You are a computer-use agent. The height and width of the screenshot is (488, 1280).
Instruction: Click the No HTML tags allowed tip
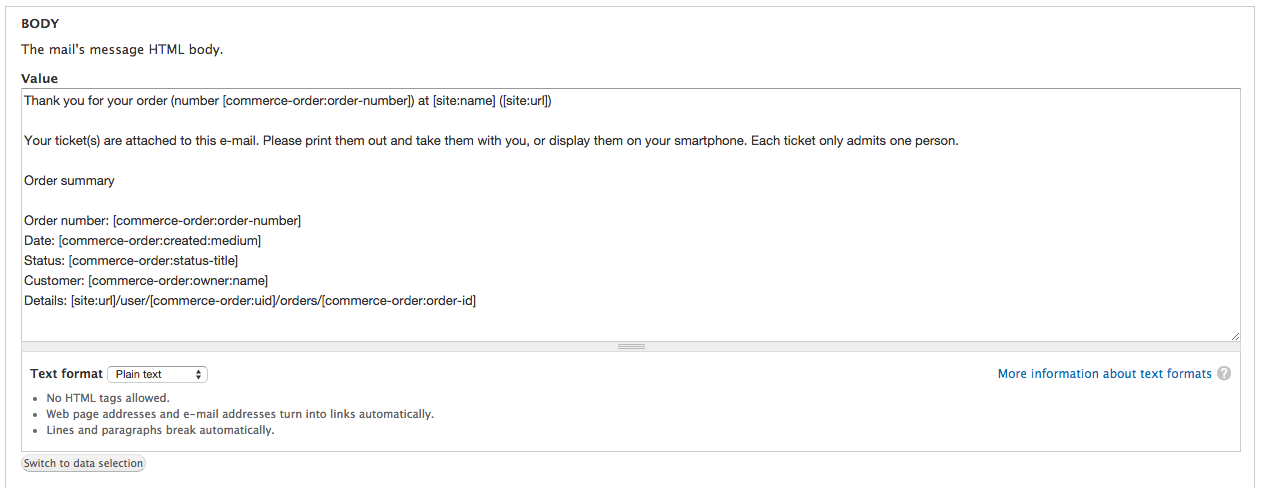point(108,398)
